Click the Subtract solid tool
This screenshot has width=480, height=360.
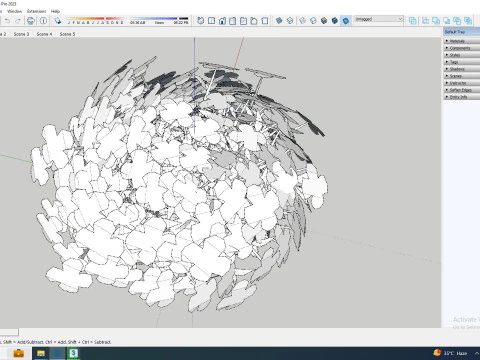click(x=446, y=21)
